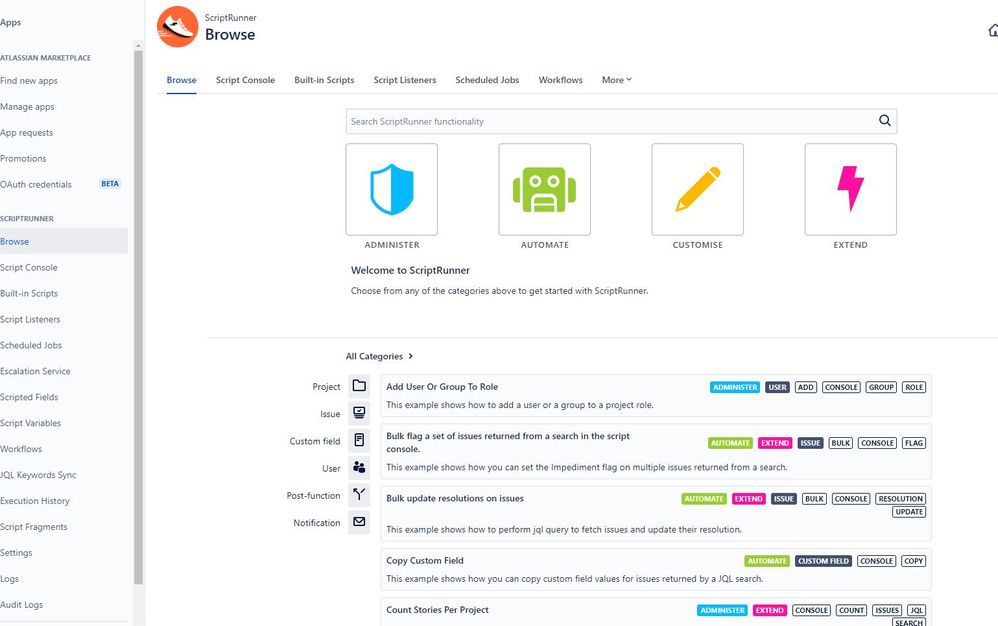Open Script Variables in sidebar
Screen dimensions: 998x626
tap(31, 423)
